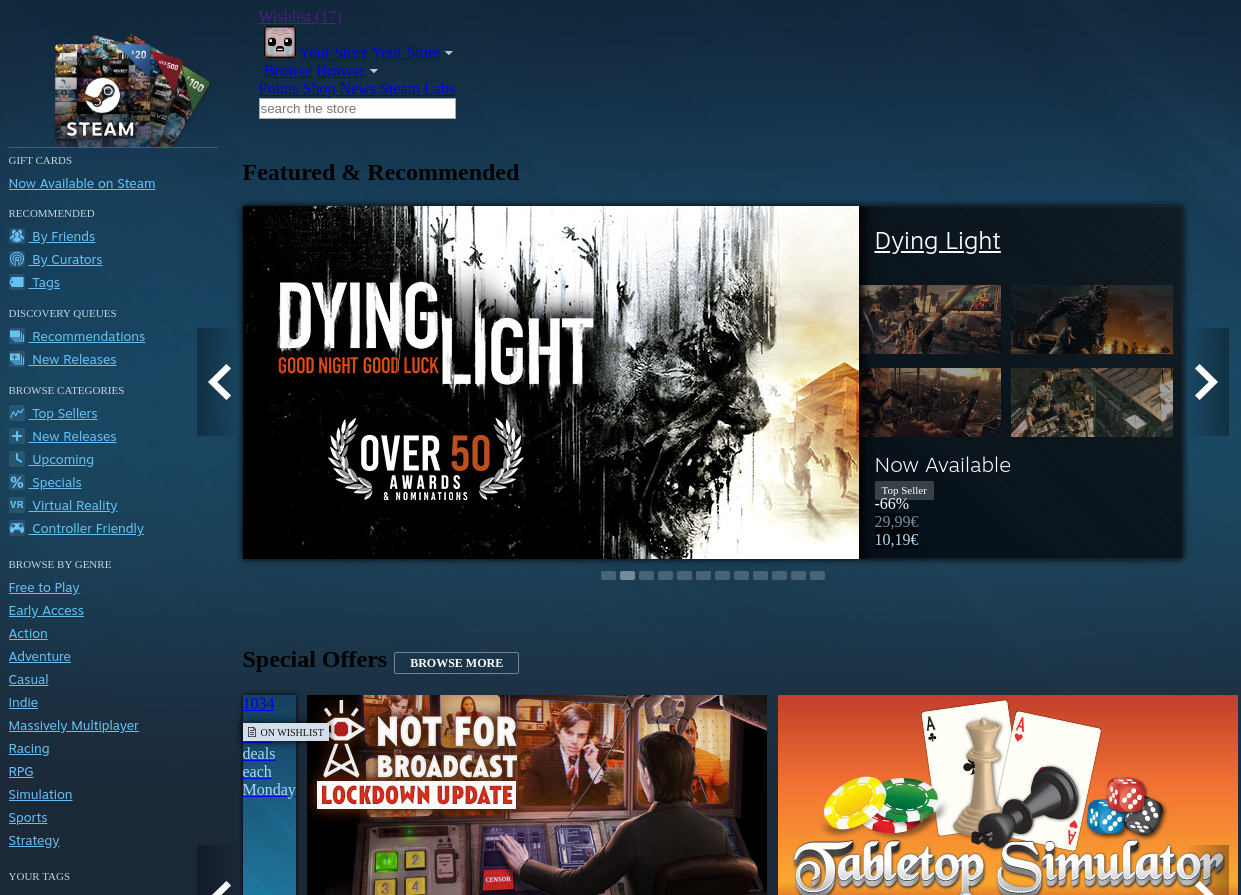Screen dimensions: 1241x895
Task: Browse the Casual genre
Action: (x=29, y=679)
